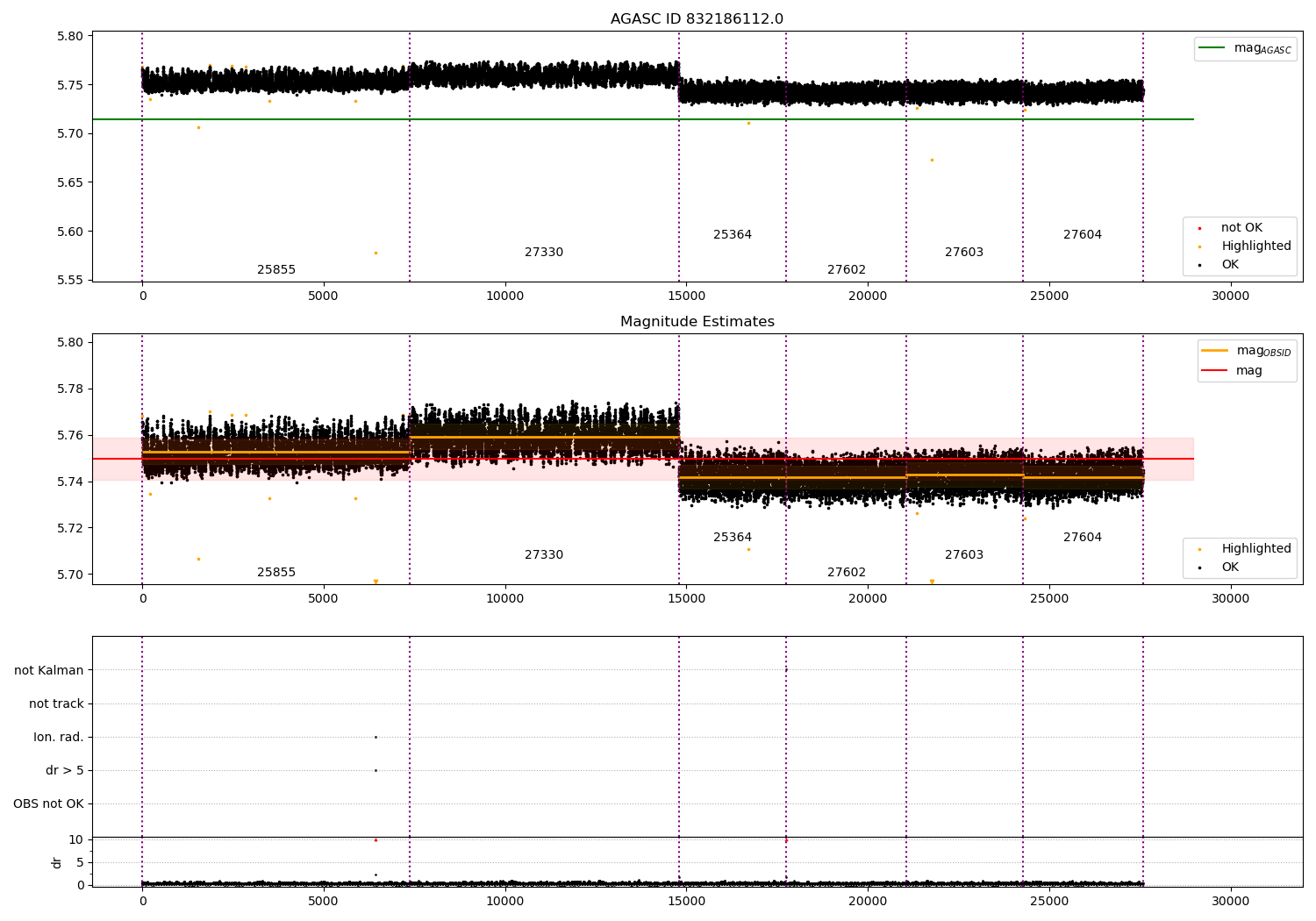The height and width of the screenshot is (921, 1316).
Task: Select the mag OBSID legend entry
Action: pyautogui.click(x=1247, y=351)
